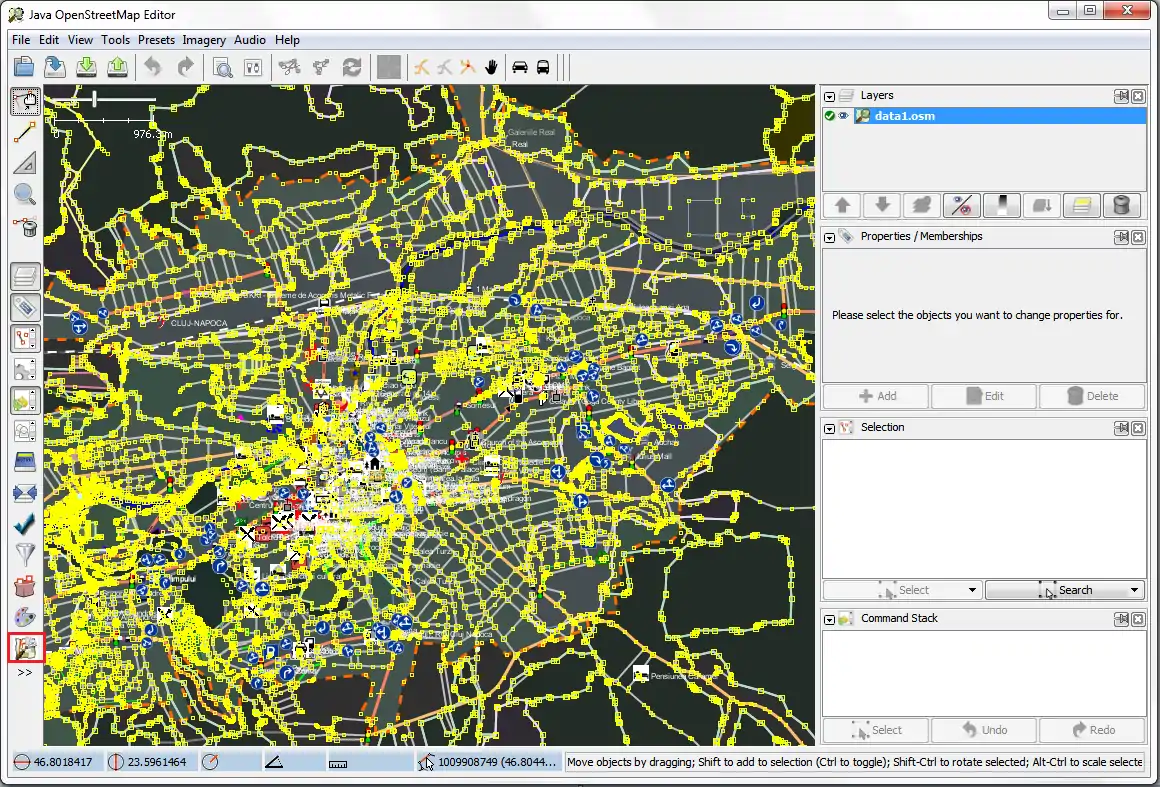The height and width of the screenshot is (787, 1160).
Task: Toggle the green active layer checkmark
Action: tap(829, 115)
